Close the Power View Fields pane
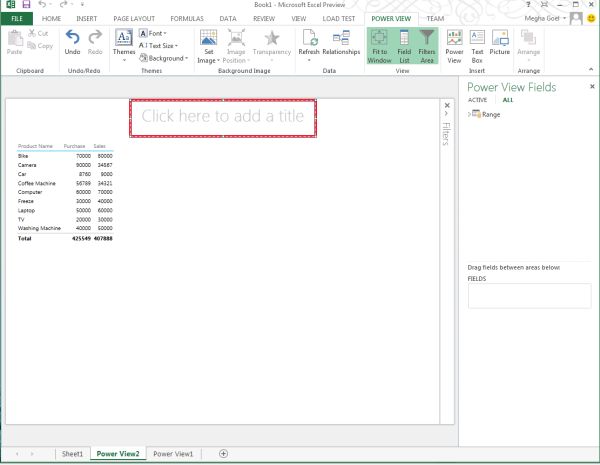The width and height of the screenshot is (600, 465). (592, 86)
